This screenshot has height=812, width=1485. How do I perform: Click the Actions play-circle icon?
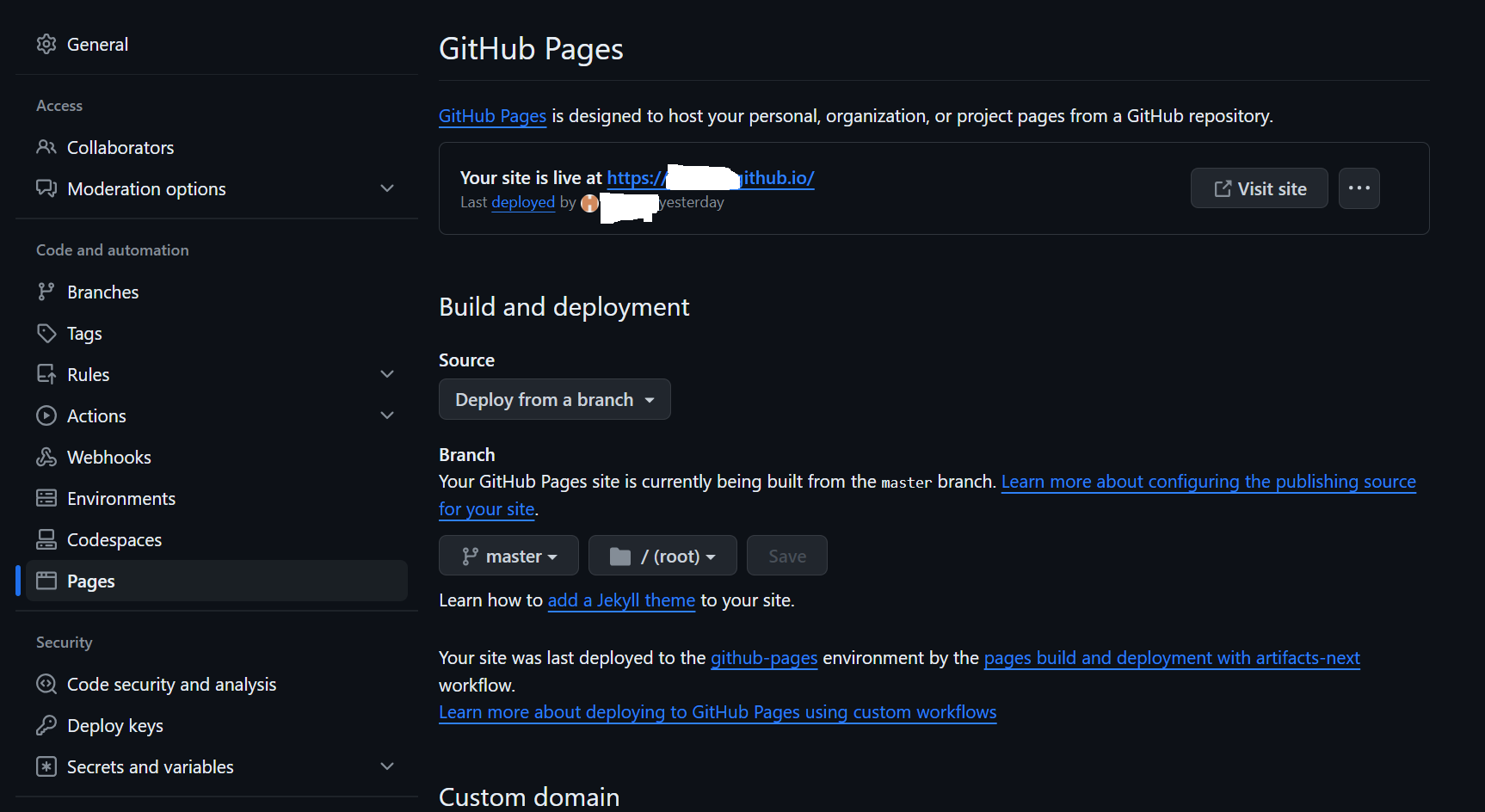coord(46,415)
